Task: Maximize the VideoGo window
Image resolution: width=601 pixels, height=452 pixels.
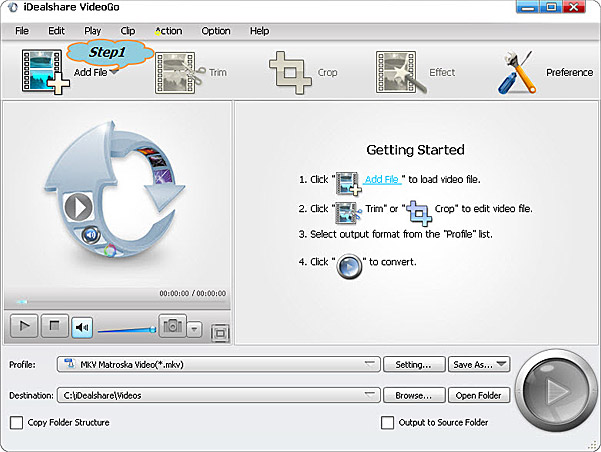Action: (x=551, y=7)
